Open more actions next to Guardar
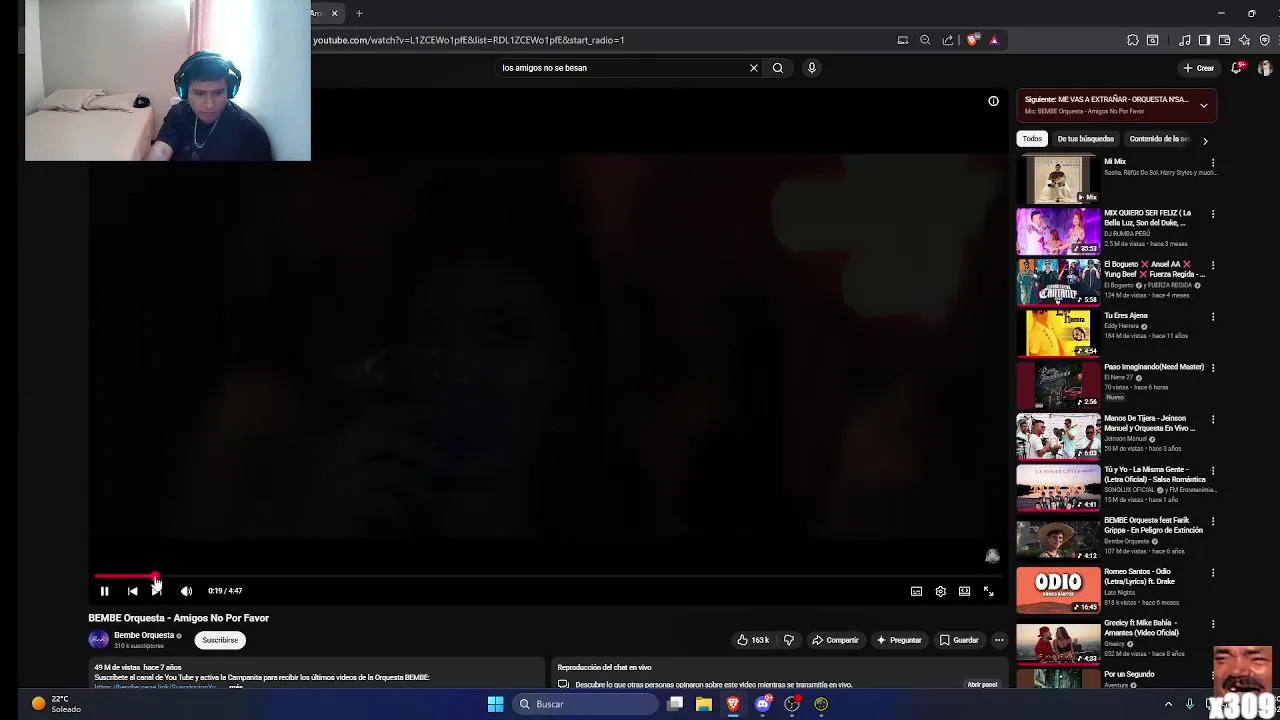 999,640
